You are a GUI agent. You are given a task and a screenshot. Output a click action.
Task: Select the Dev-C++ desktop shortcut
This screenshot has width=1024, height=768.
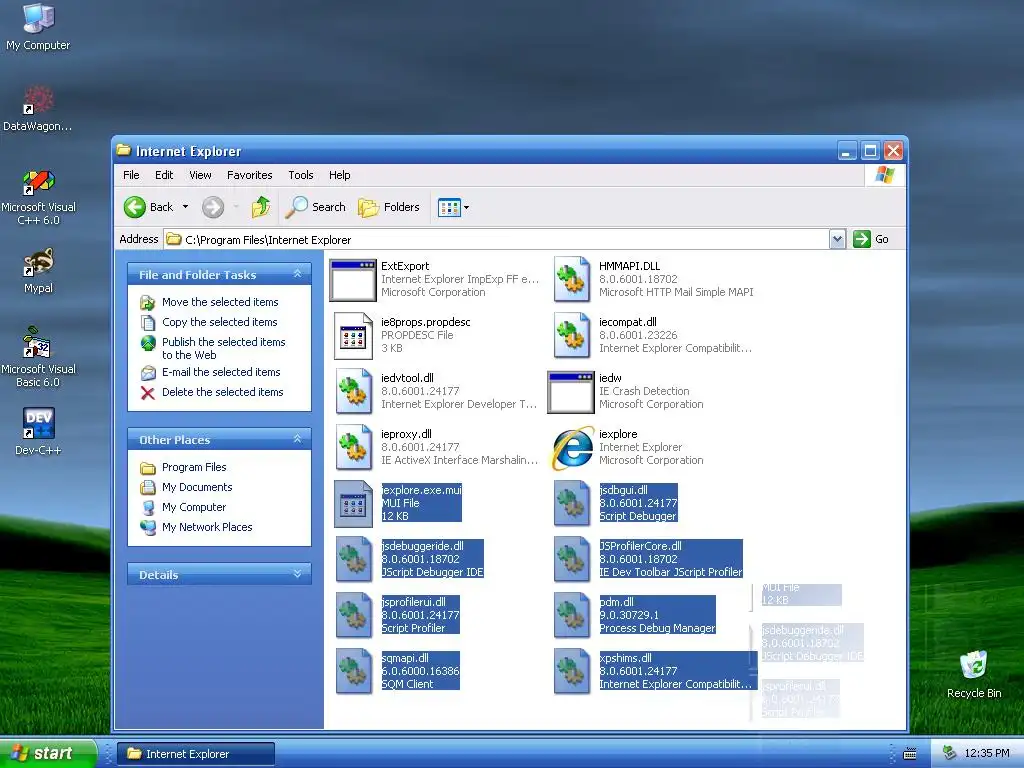tap(38, 432)
